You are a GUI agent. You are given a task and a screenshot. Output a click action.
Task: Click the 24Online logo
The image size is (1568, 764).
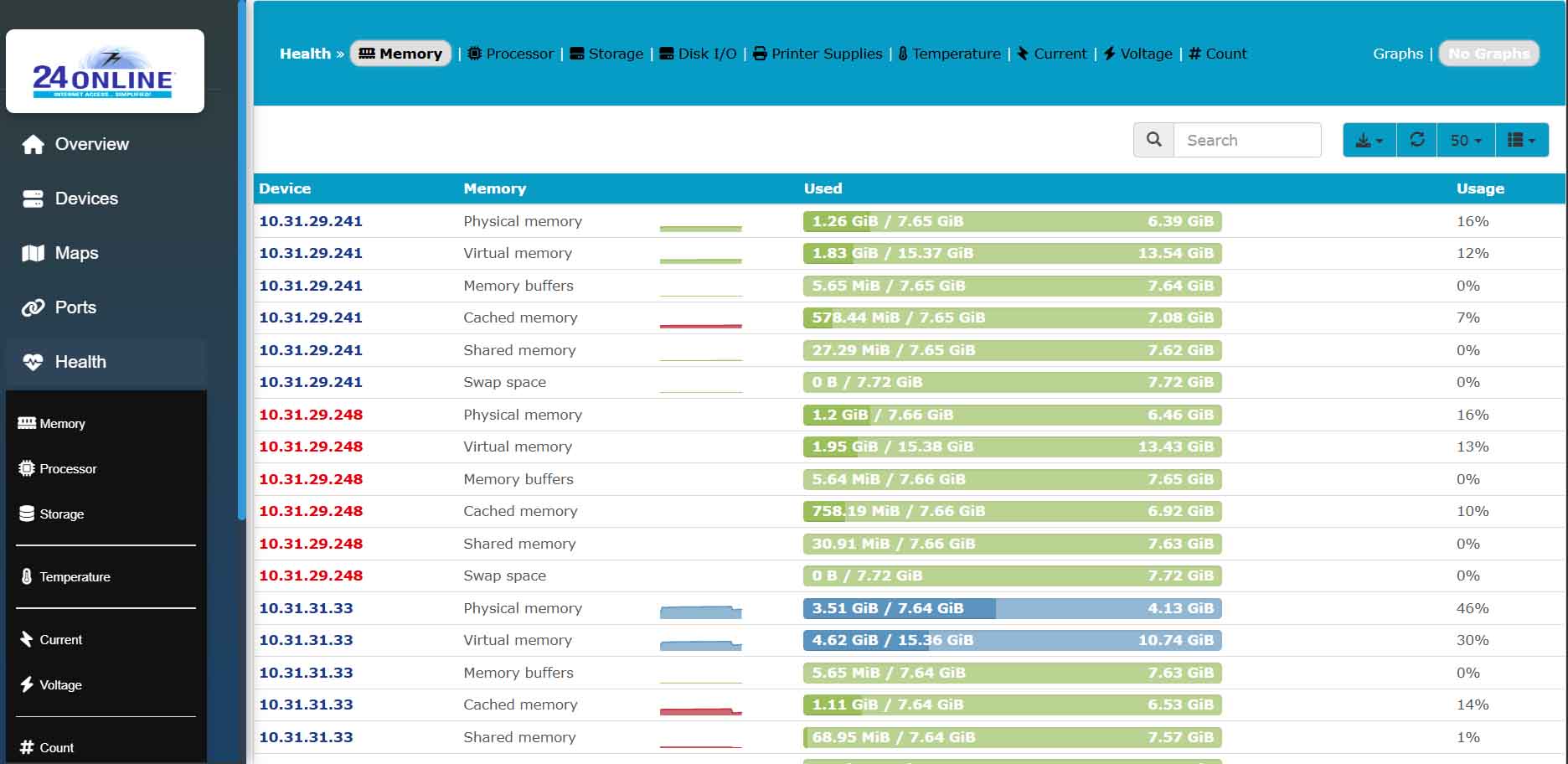click(x=105, y=71)
